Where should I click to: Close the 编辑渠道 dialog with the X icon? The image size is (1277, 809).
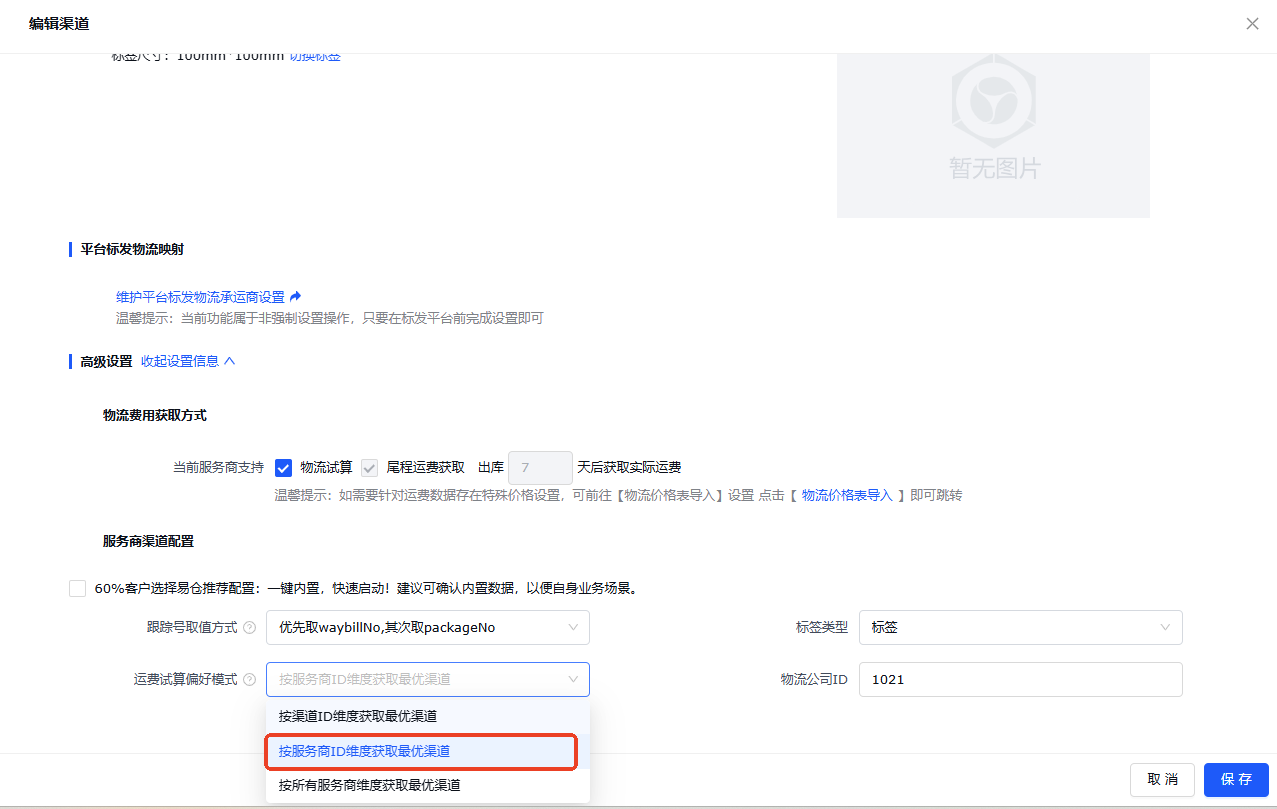[1252, 24]
